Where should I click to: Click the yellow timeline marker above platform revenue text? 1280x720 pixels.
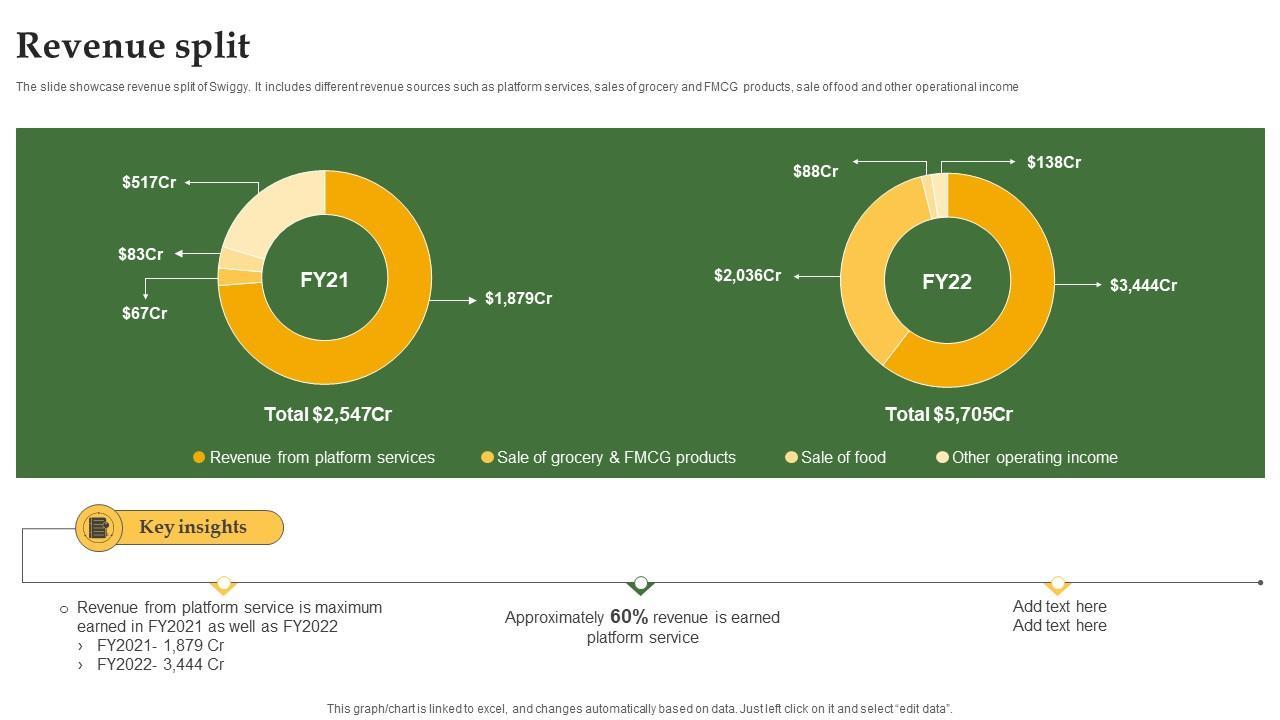coord(224,583)
